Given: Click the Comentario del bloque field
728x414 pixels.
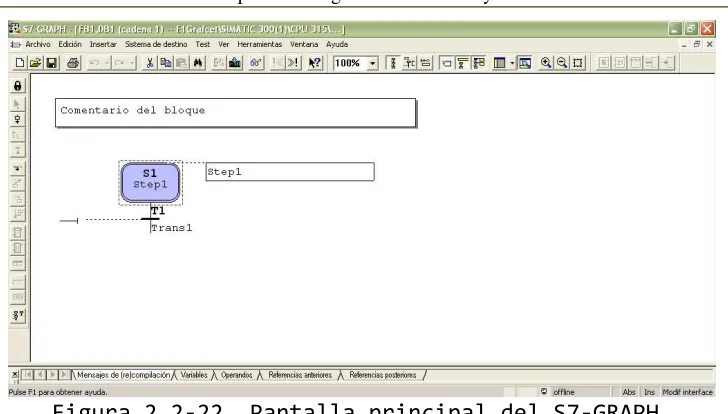Looking at the screenshot, I should (235, 112).
